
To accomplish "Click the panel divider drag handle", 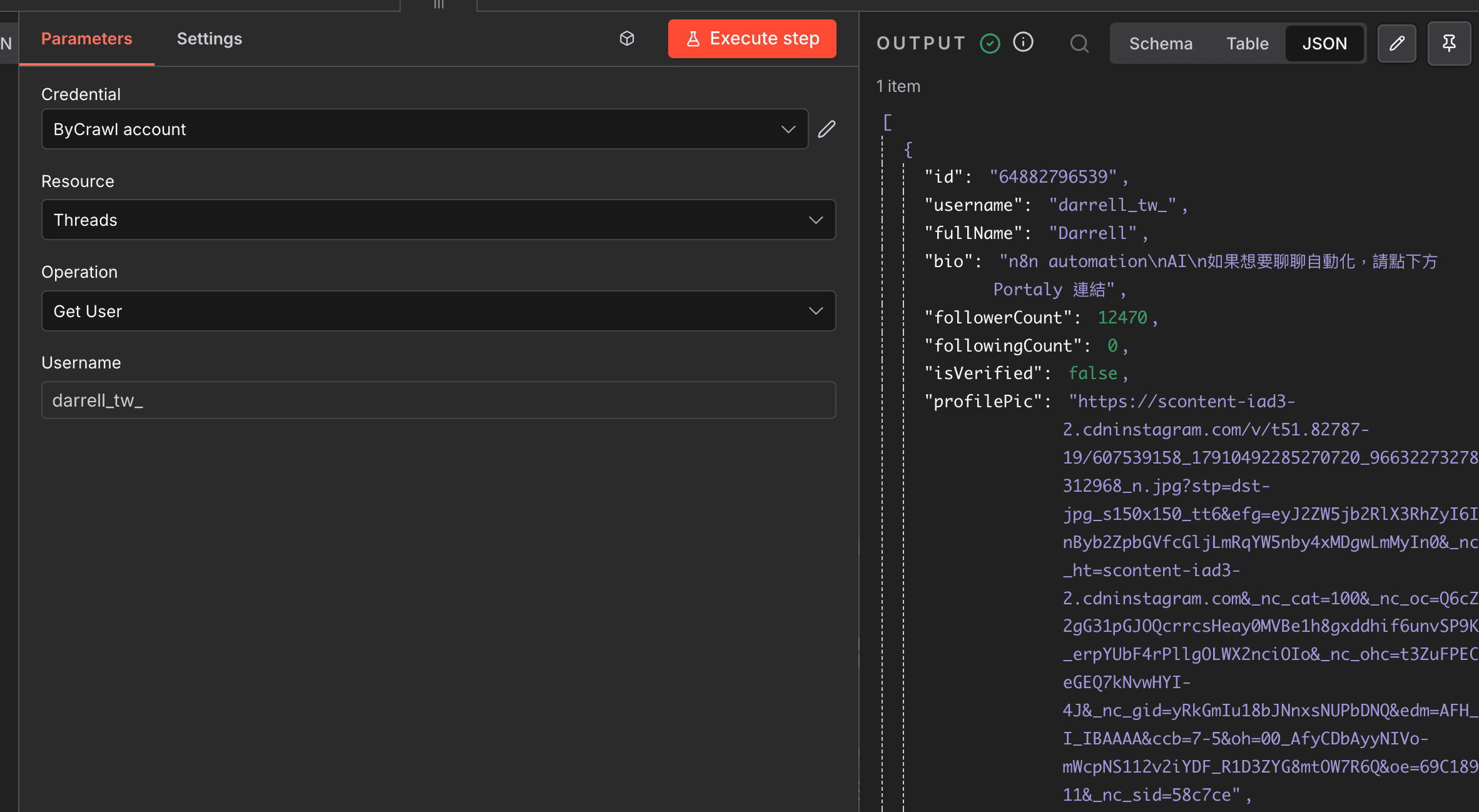I will (x=439, y=6).
